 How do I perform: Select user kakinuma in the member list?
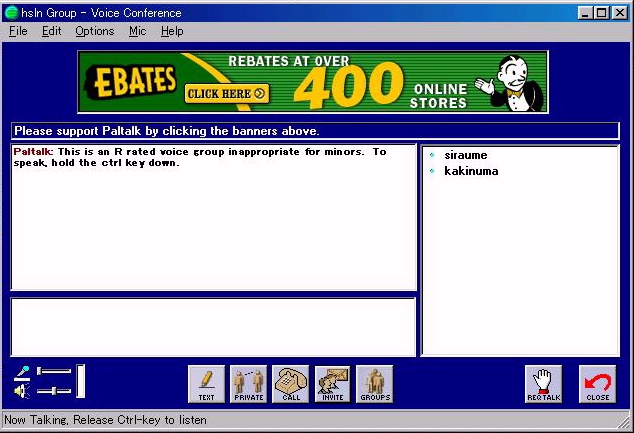pos(471,171)
